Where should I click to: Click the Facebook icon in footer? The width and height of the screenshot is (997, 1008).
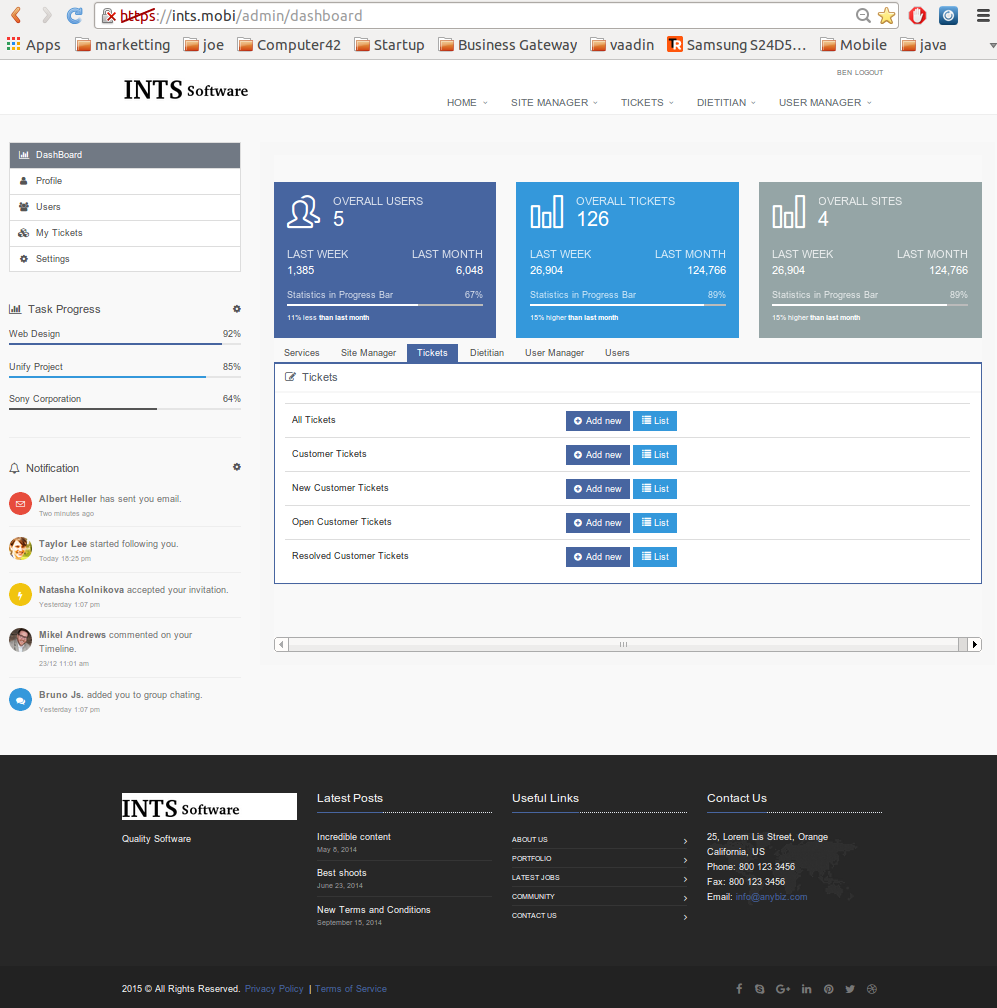tap(739, 989)
